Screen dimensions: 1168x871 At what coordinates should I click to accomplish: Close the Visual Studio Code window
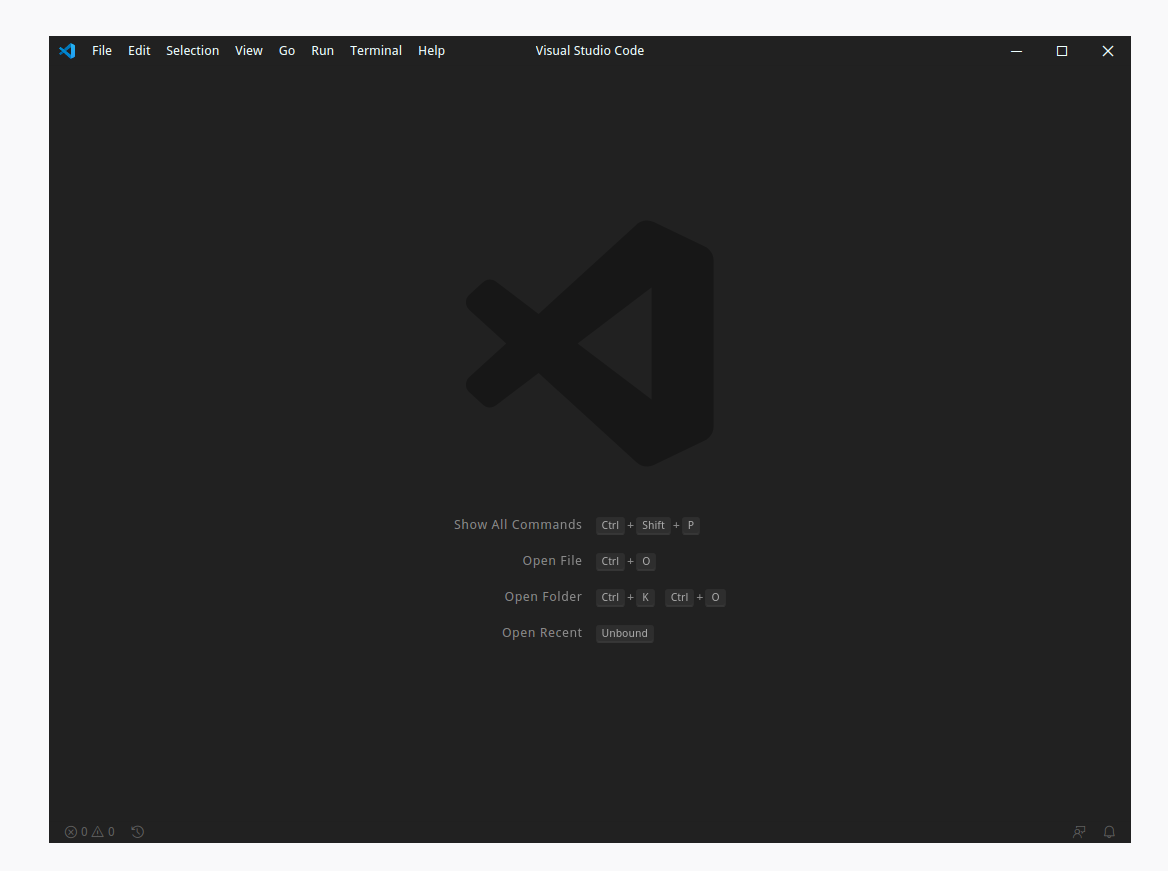coord(1108,51)
